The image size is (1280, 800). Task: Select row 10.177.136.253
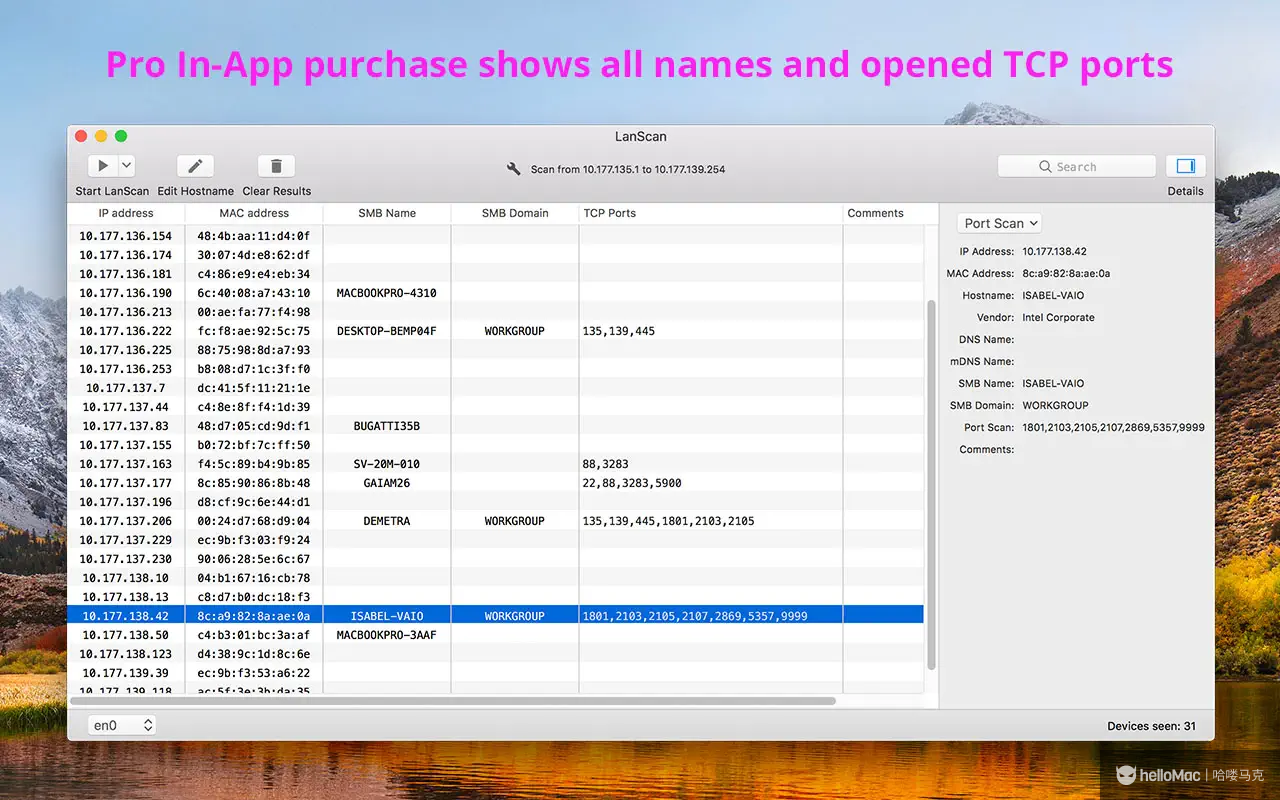coord(496,369)
